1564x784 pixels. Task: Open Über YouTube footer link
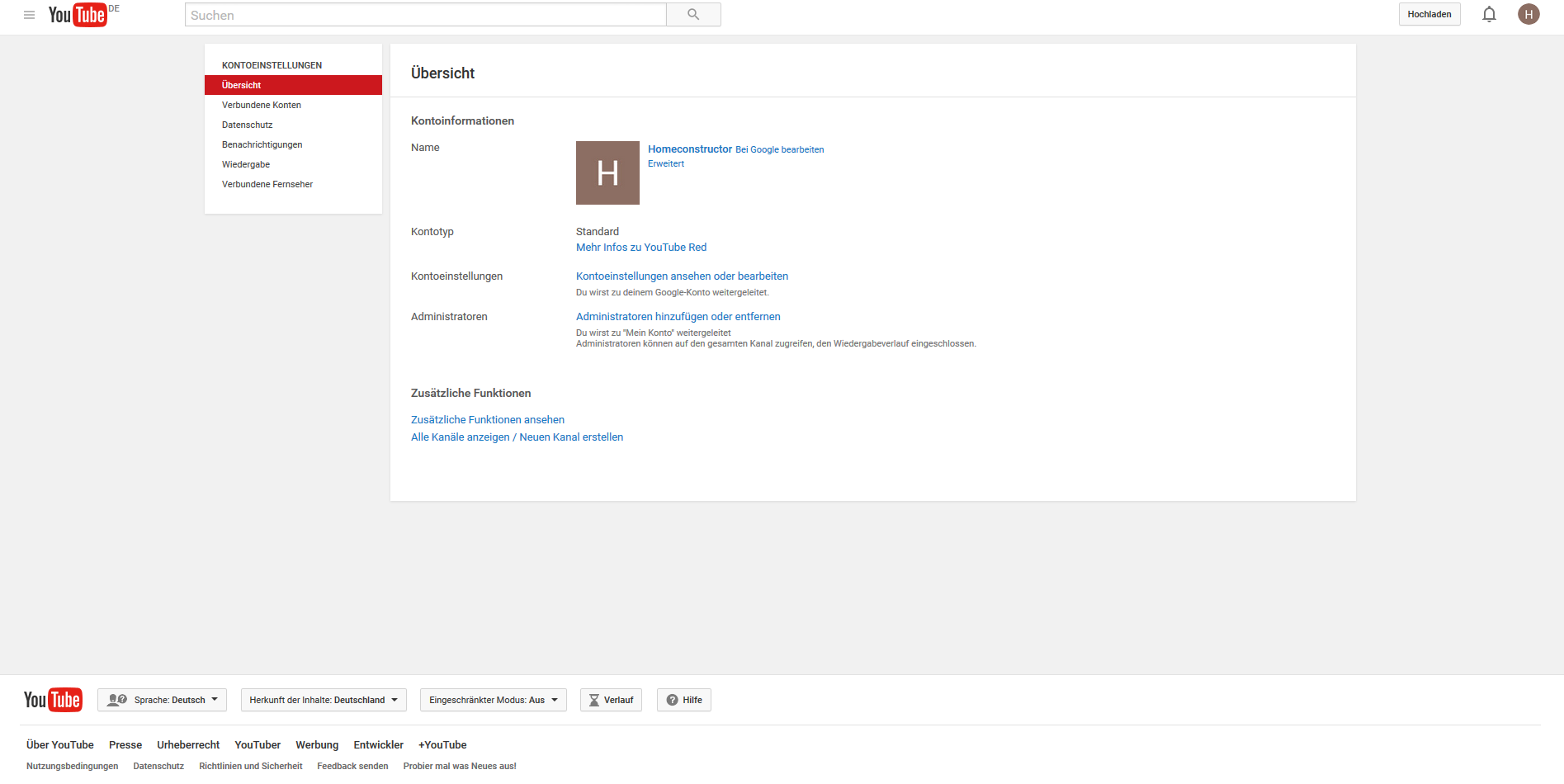pos(60,745)
